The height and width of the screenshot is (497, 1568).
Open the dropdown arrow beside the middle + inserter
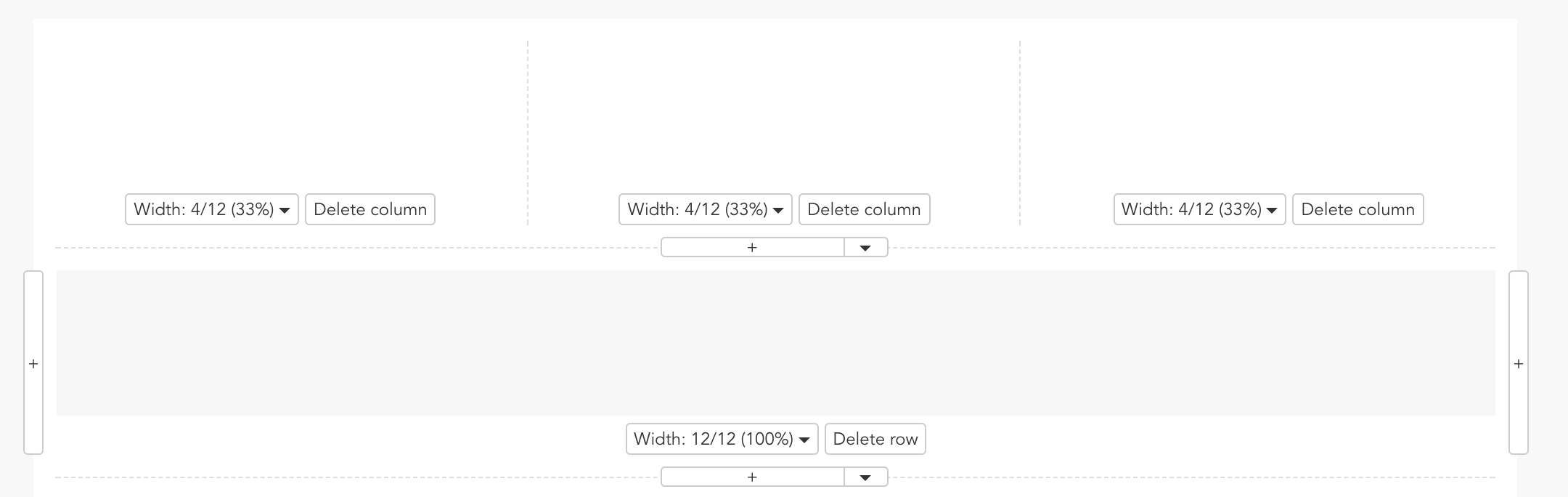click(x=865, y=247)
